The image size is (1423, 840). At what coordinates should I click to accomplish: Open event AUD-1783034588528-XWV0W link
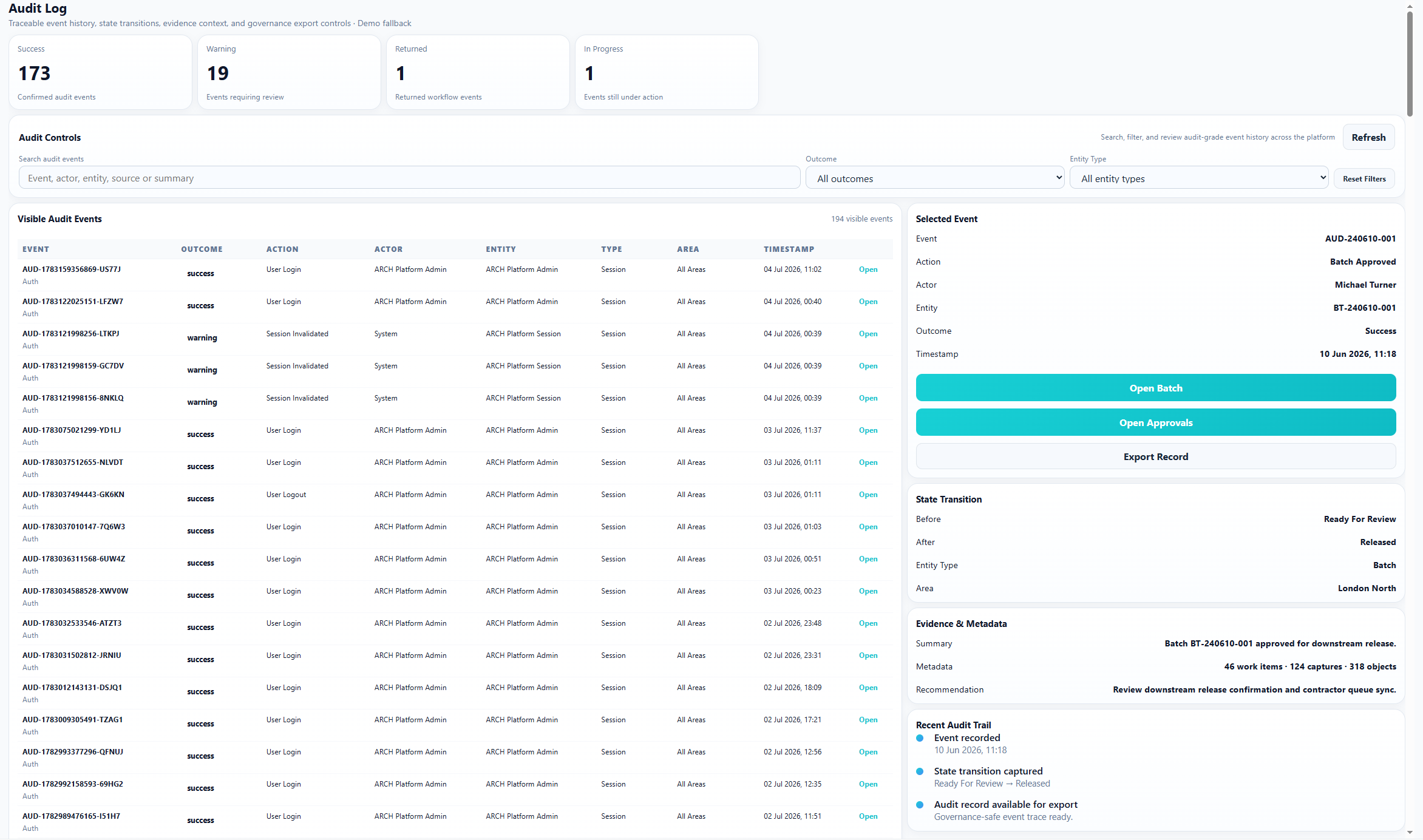click(868, 591)
